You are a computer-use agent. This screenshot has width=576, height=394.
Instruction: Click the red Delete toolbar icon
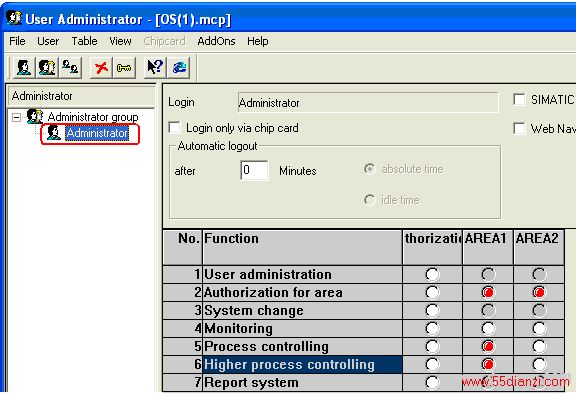(101, 68)
